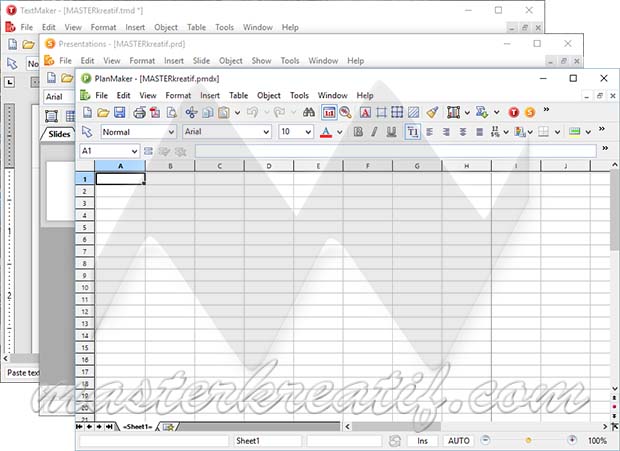Open the A1 cell address dropdown
The image size is (620, 451).
tap(134, 151)
